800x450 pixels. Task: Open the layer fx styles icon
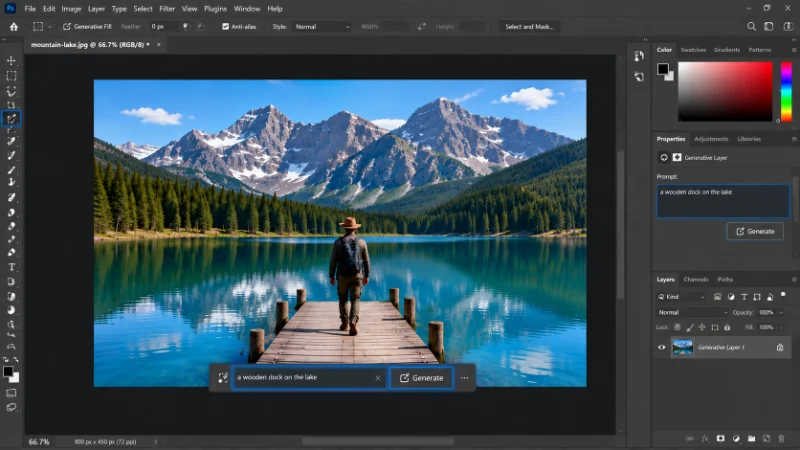pos(705,438)
